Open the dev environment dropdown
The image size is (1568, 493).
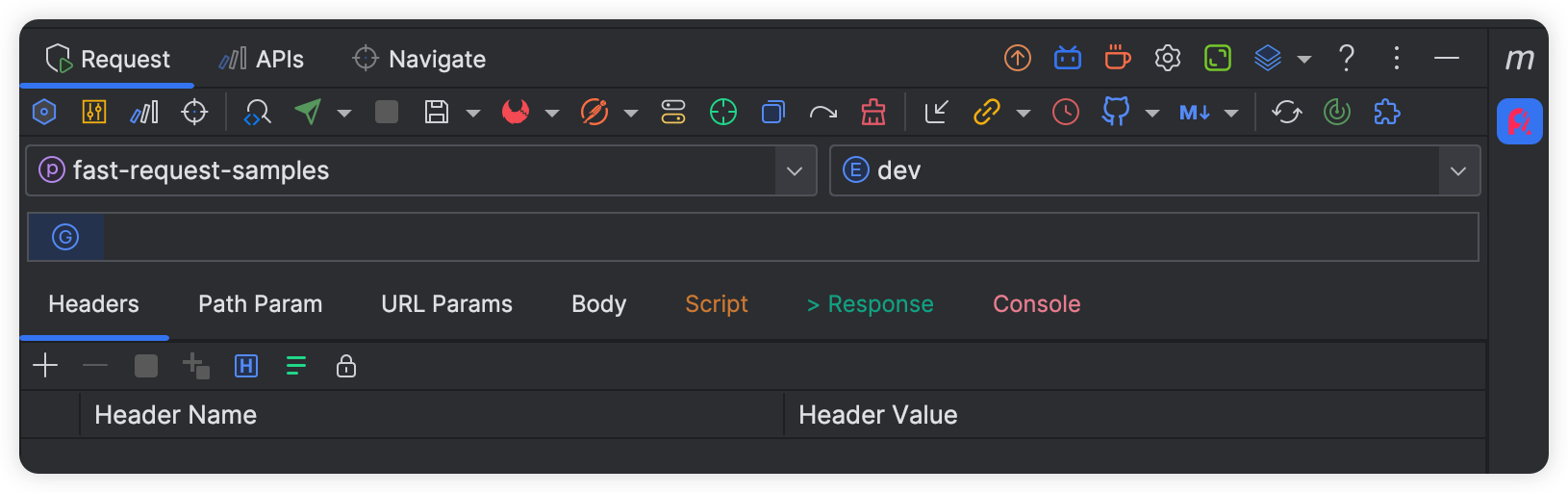click(1458, 171)
